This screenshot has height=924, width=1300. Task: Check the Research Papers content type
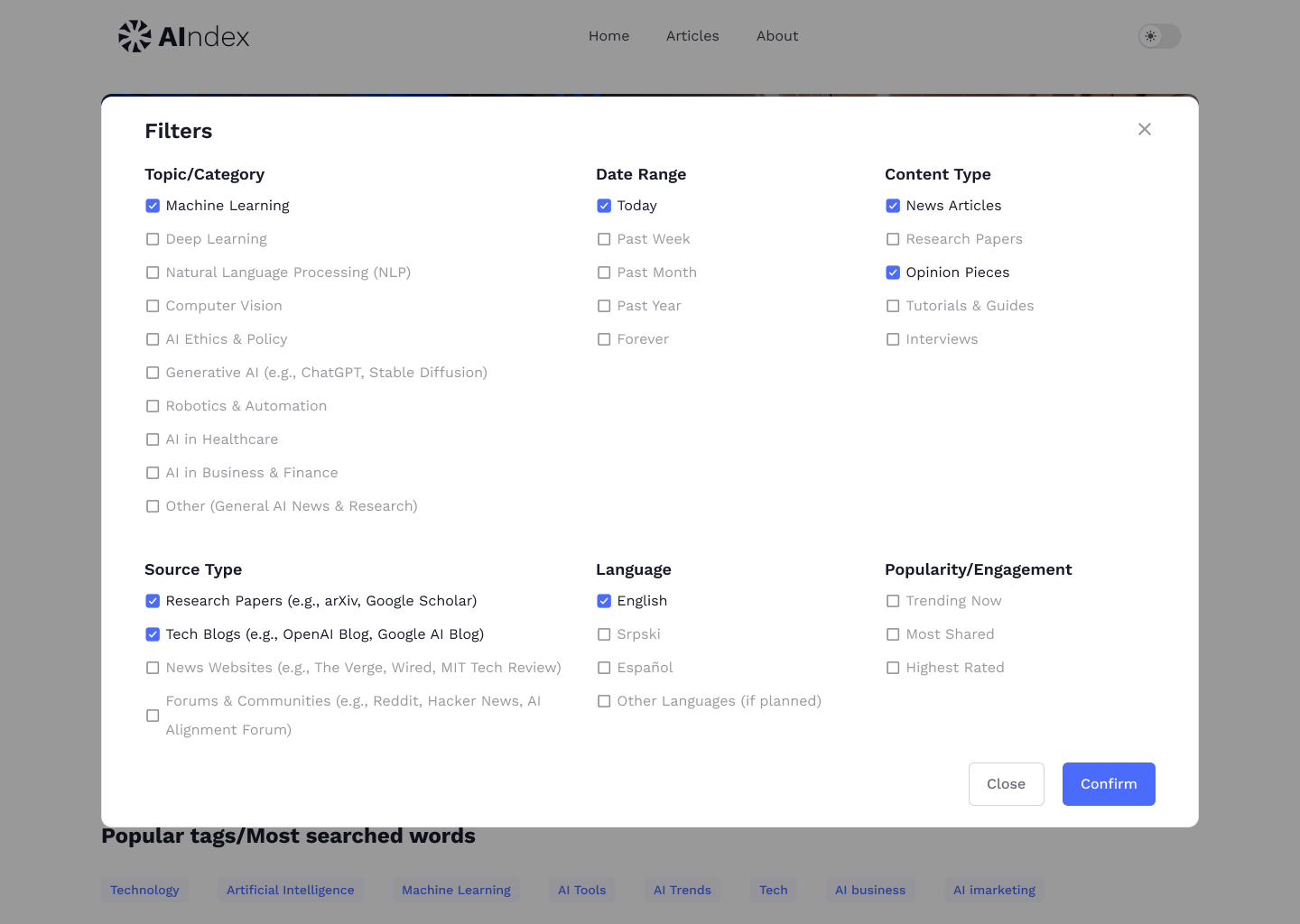893,238
